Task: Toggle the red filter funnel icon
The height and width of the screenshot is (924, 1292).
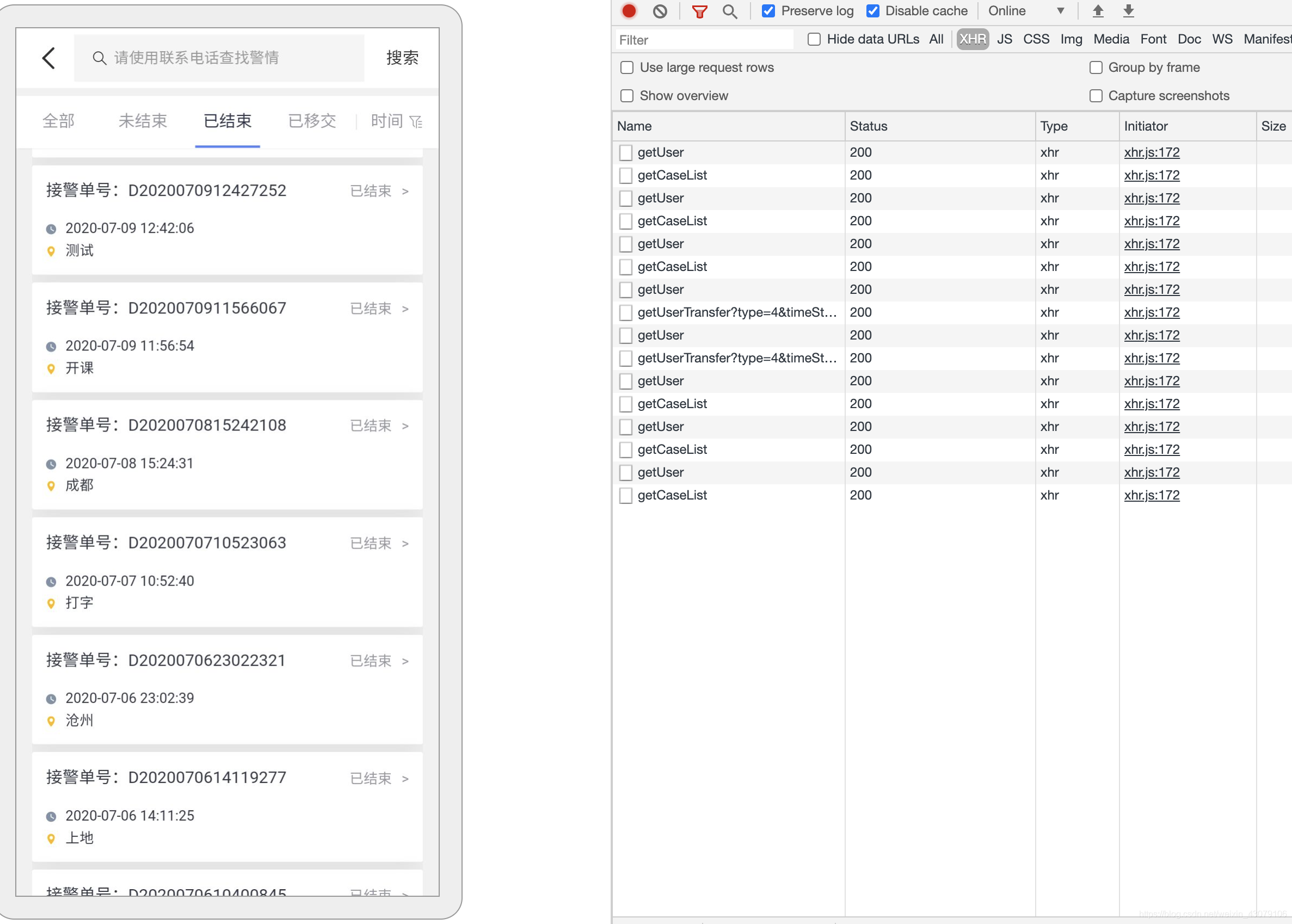Action: tap(700, 11)
